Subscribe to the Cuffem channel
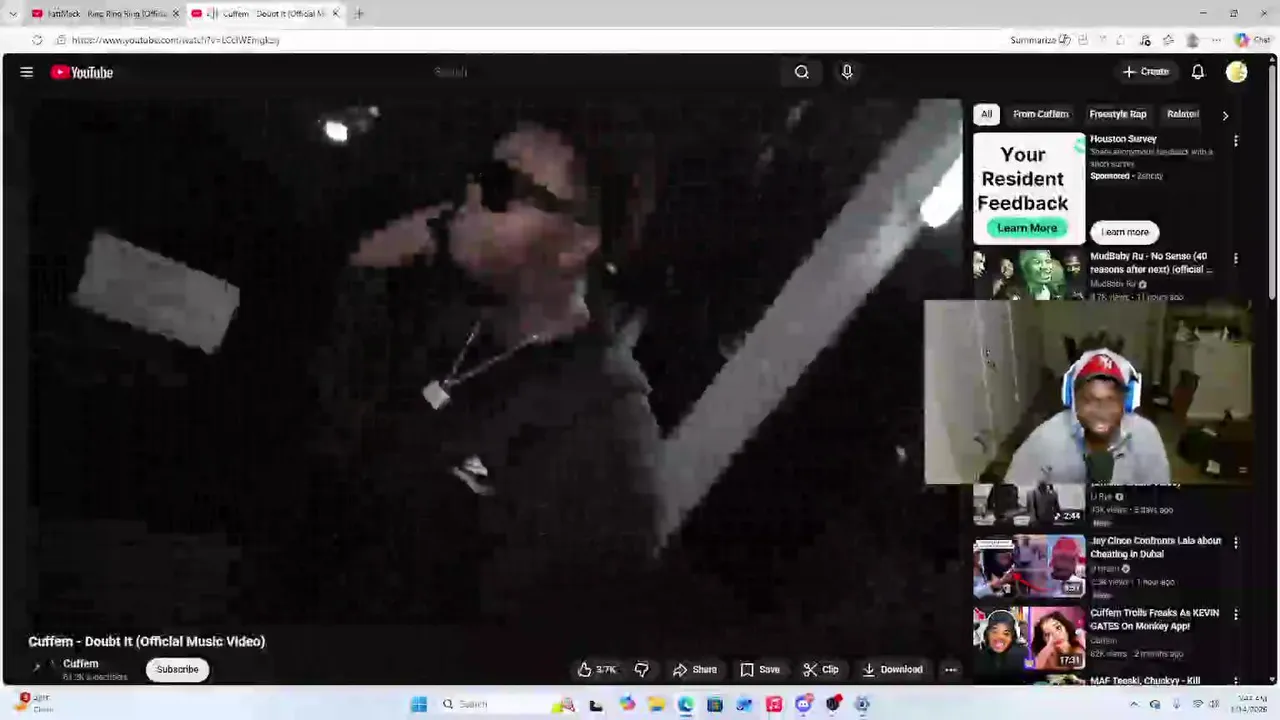This screenshot has width=1280, height=720. (177, 669)
